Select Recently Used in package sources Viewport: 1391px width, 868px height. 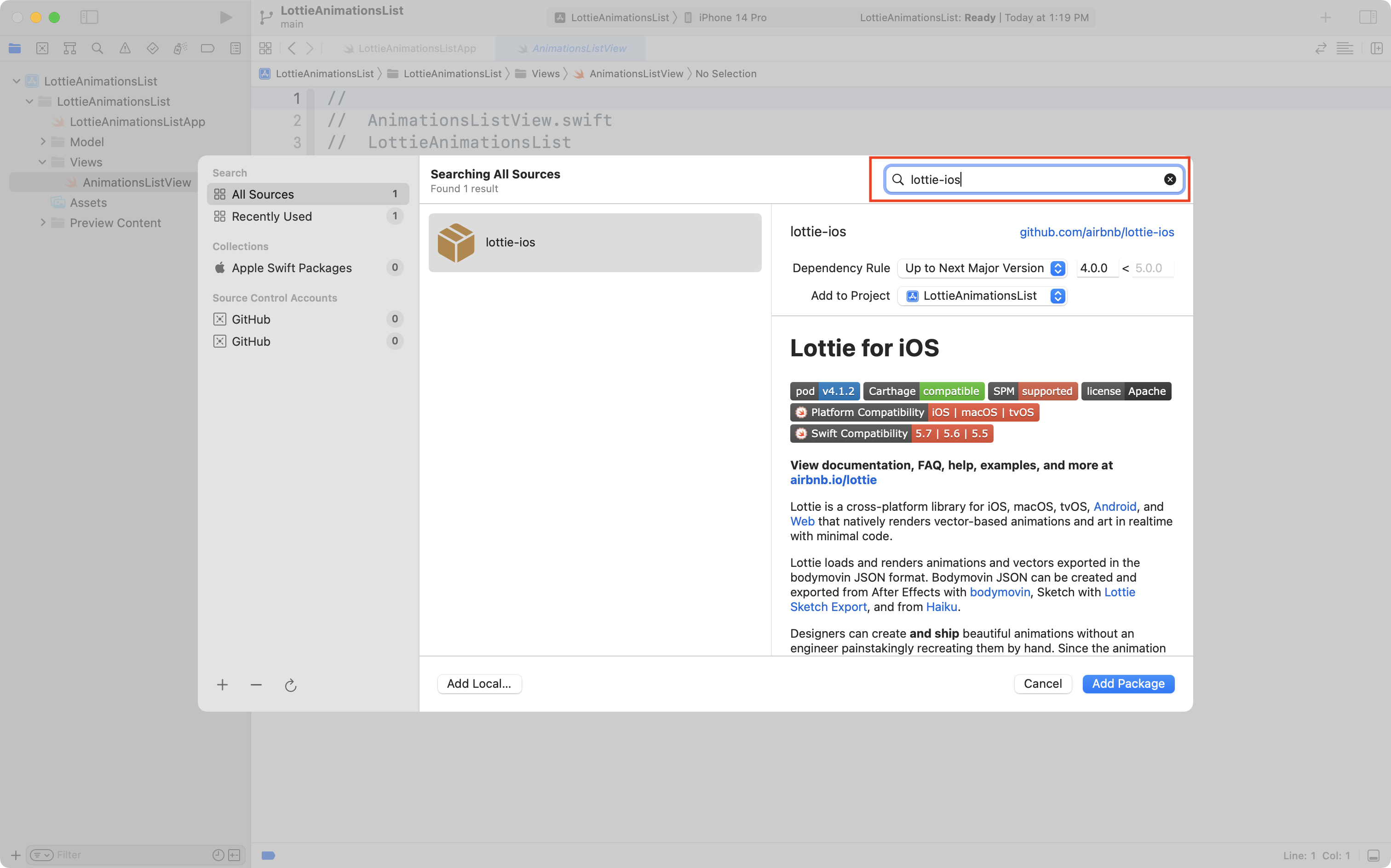click(x=272, y=217)
